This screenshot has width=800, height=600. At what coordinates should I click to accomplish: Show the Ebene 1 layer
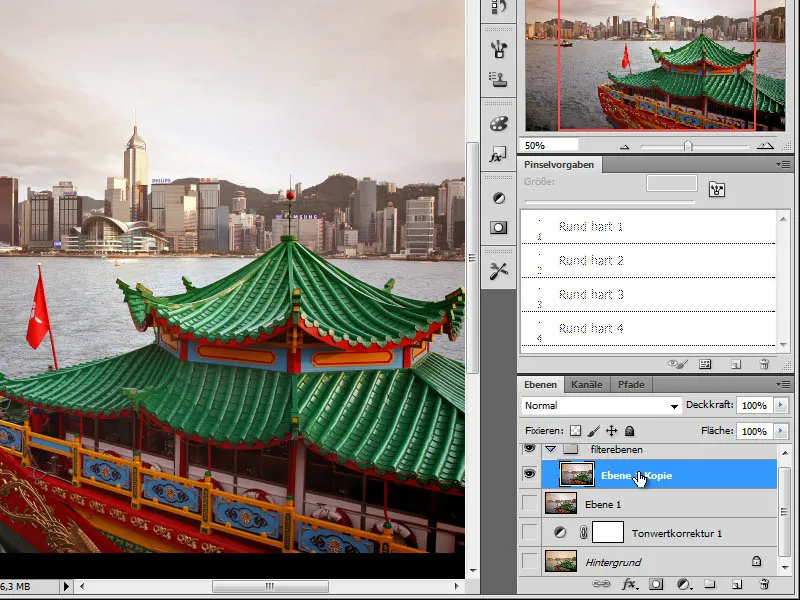pyautogui.click(x=529, y=503)
